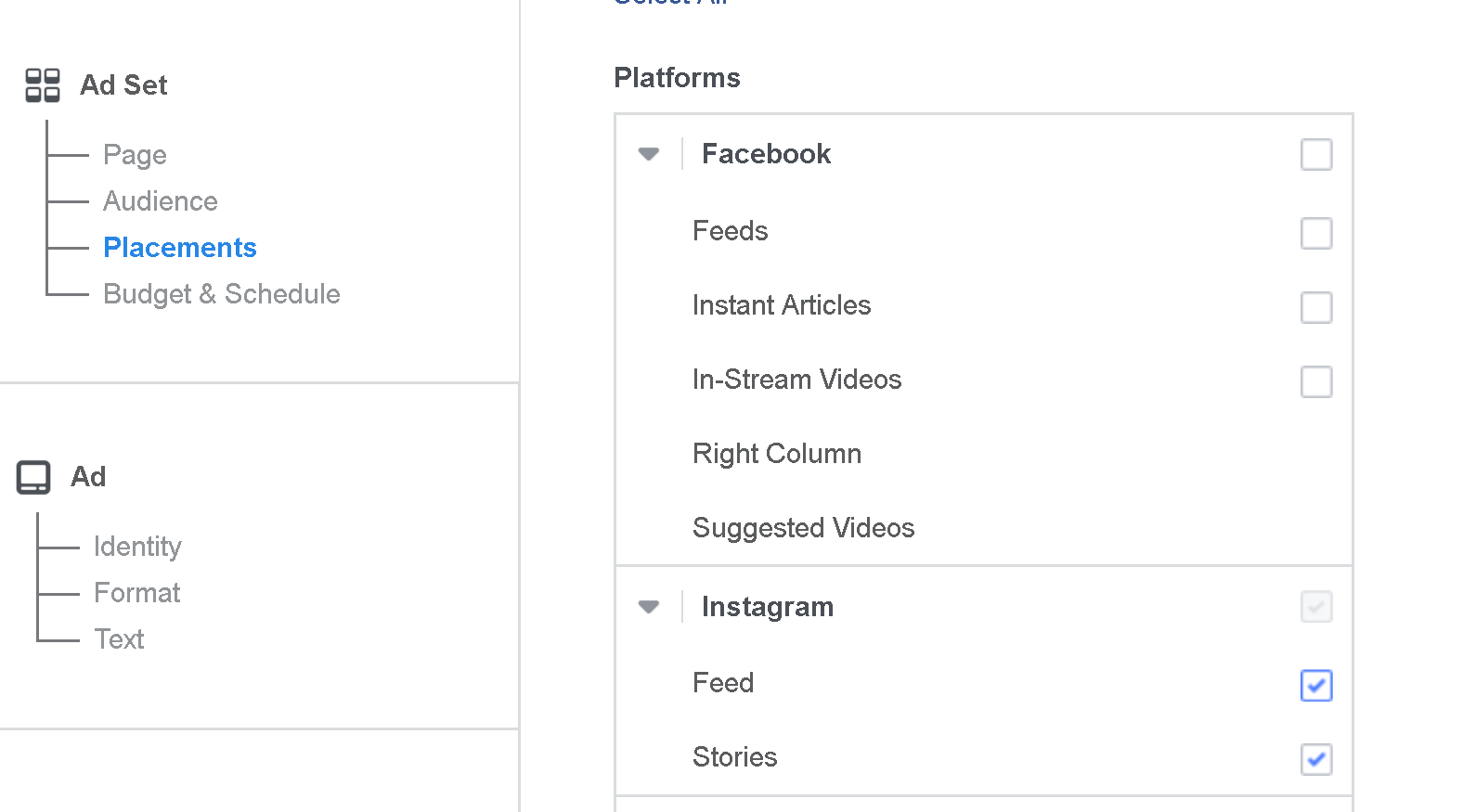1463x812 pixels.
Task: Click the Ad section heading
Action: point(88,476)
